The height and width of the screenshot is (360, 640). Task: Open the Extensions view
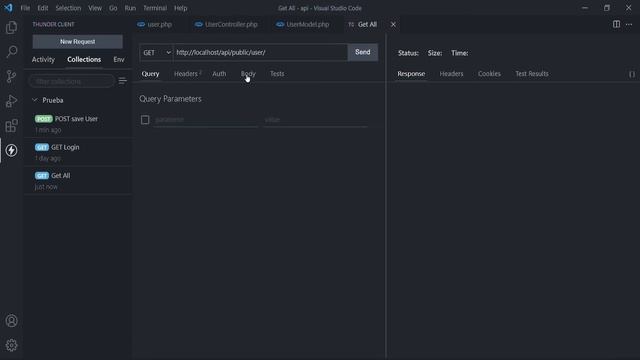point(11,126)
